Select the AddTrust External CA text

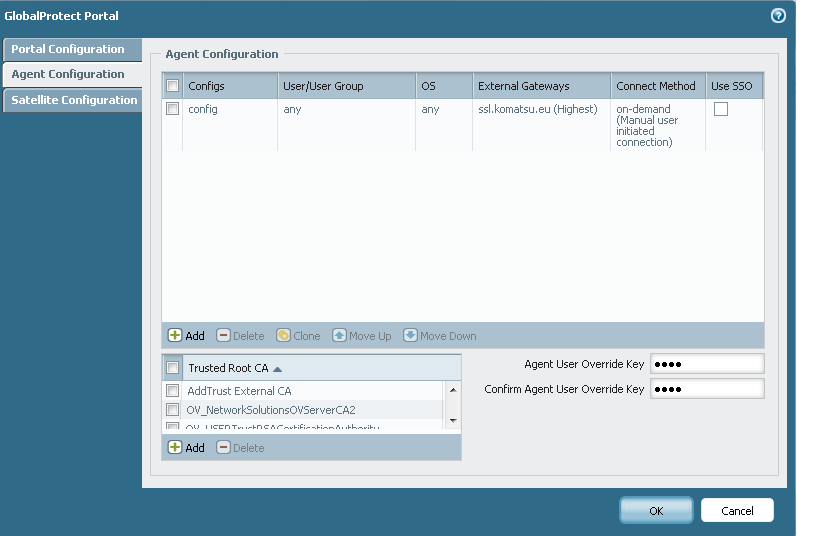coord(239,391)
